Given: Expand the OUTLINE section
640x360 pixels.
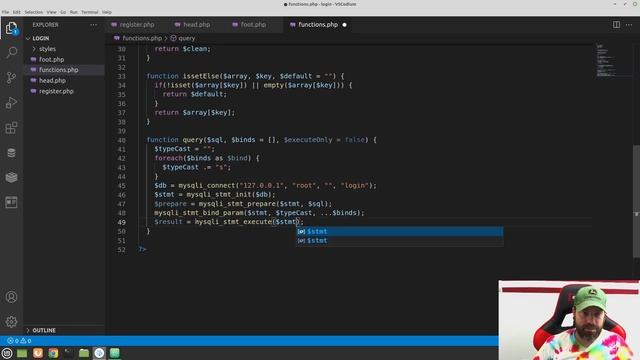Looking at the screenshot, I should point(44,330).
